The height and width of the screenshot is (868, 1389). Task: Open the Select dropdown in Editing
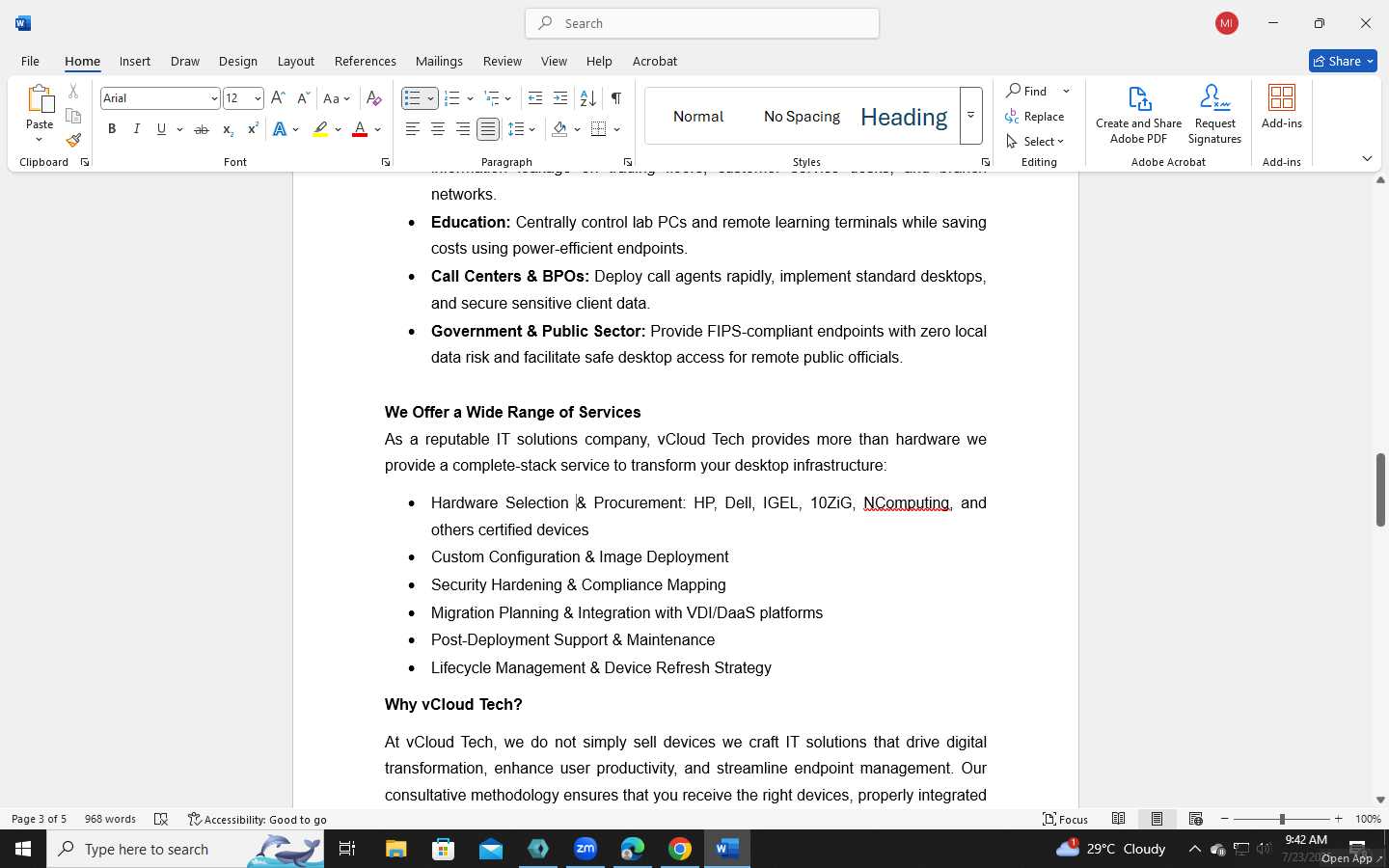[x=1035, y=141]
